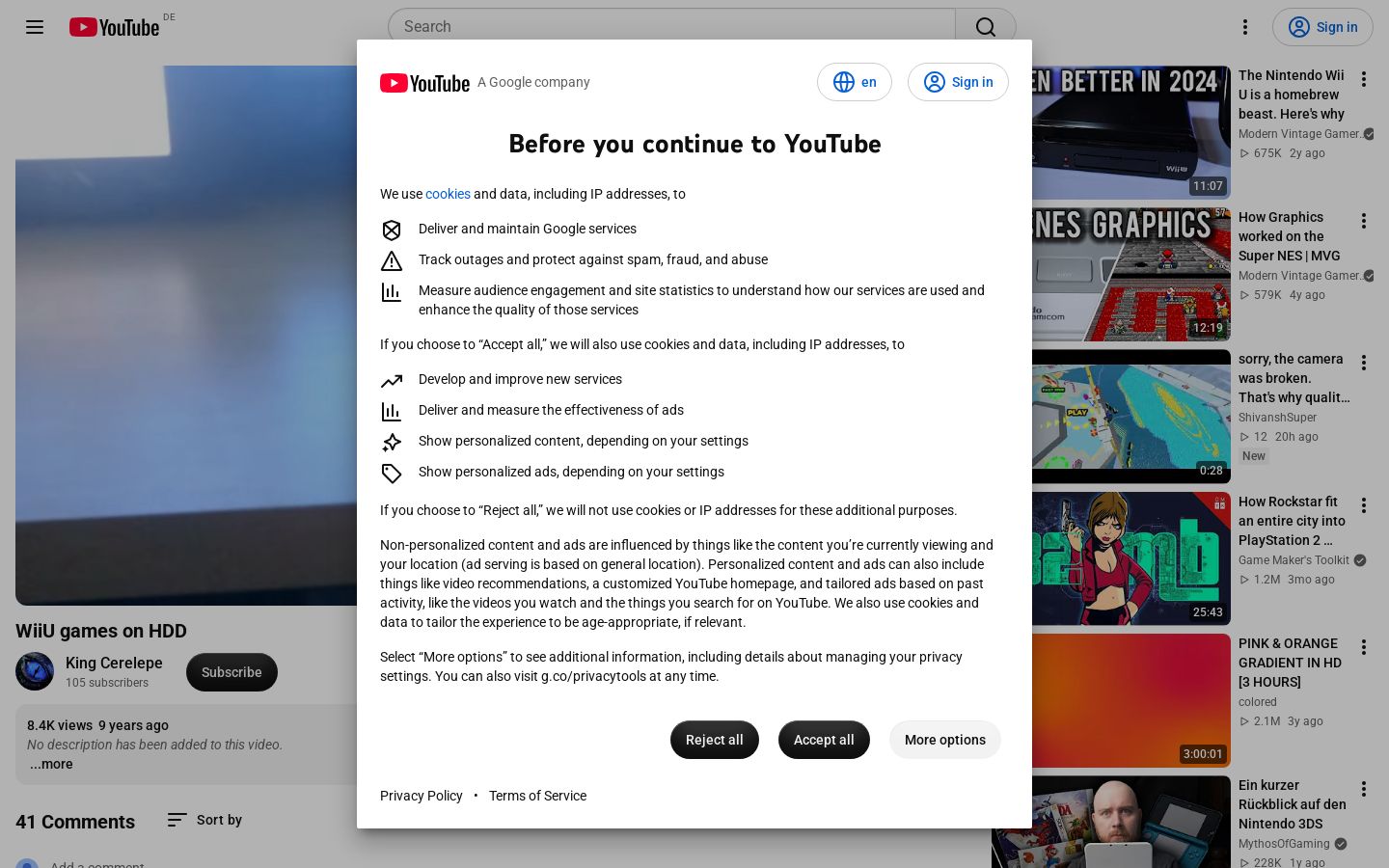1389x868 pixels.
Task: Open ShivanshSuper channel name
Action: [x=1277, y=418]
